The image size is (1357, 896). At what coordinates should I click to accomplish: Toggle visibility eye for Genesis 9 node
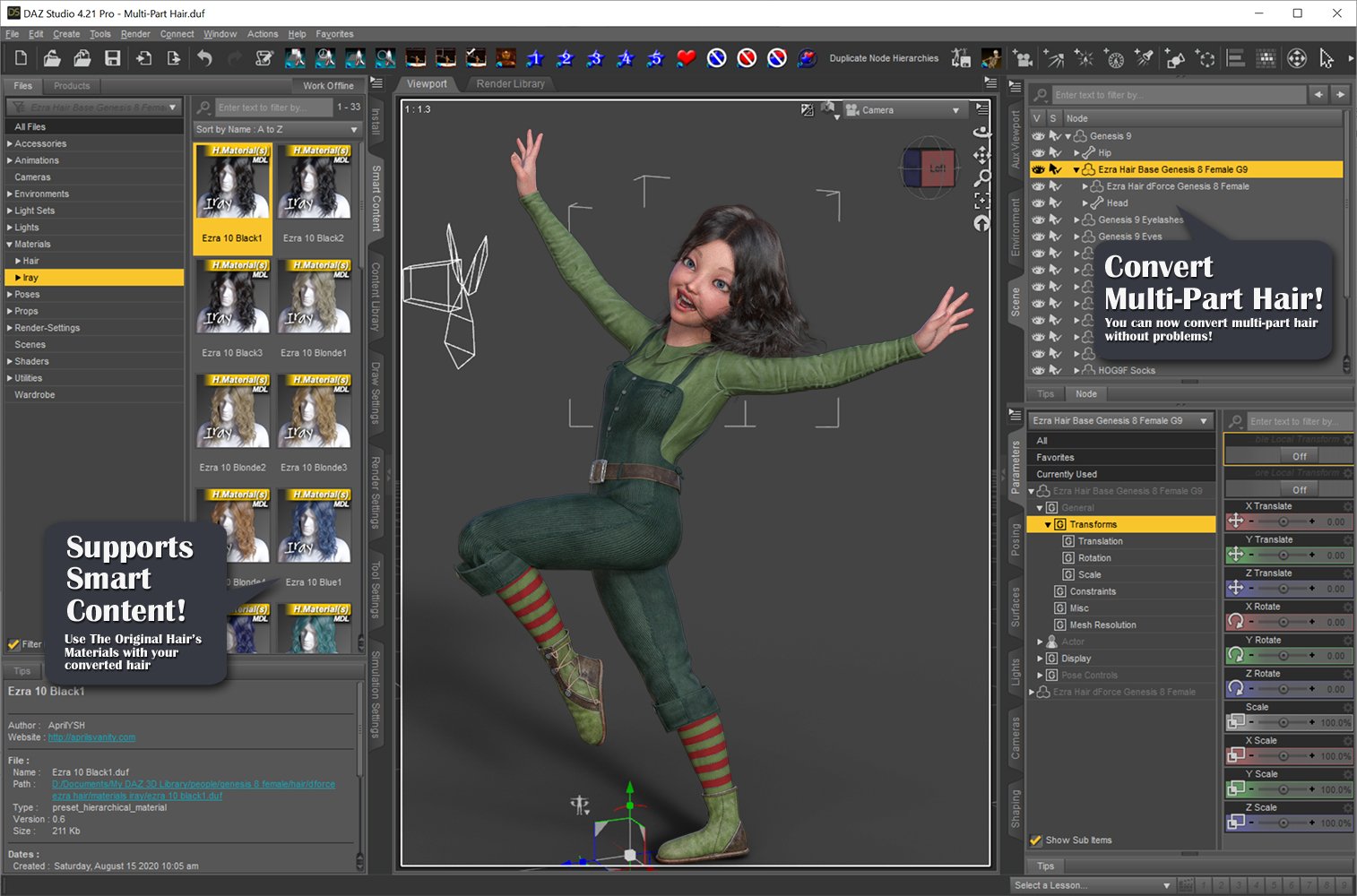(1038, 136)
